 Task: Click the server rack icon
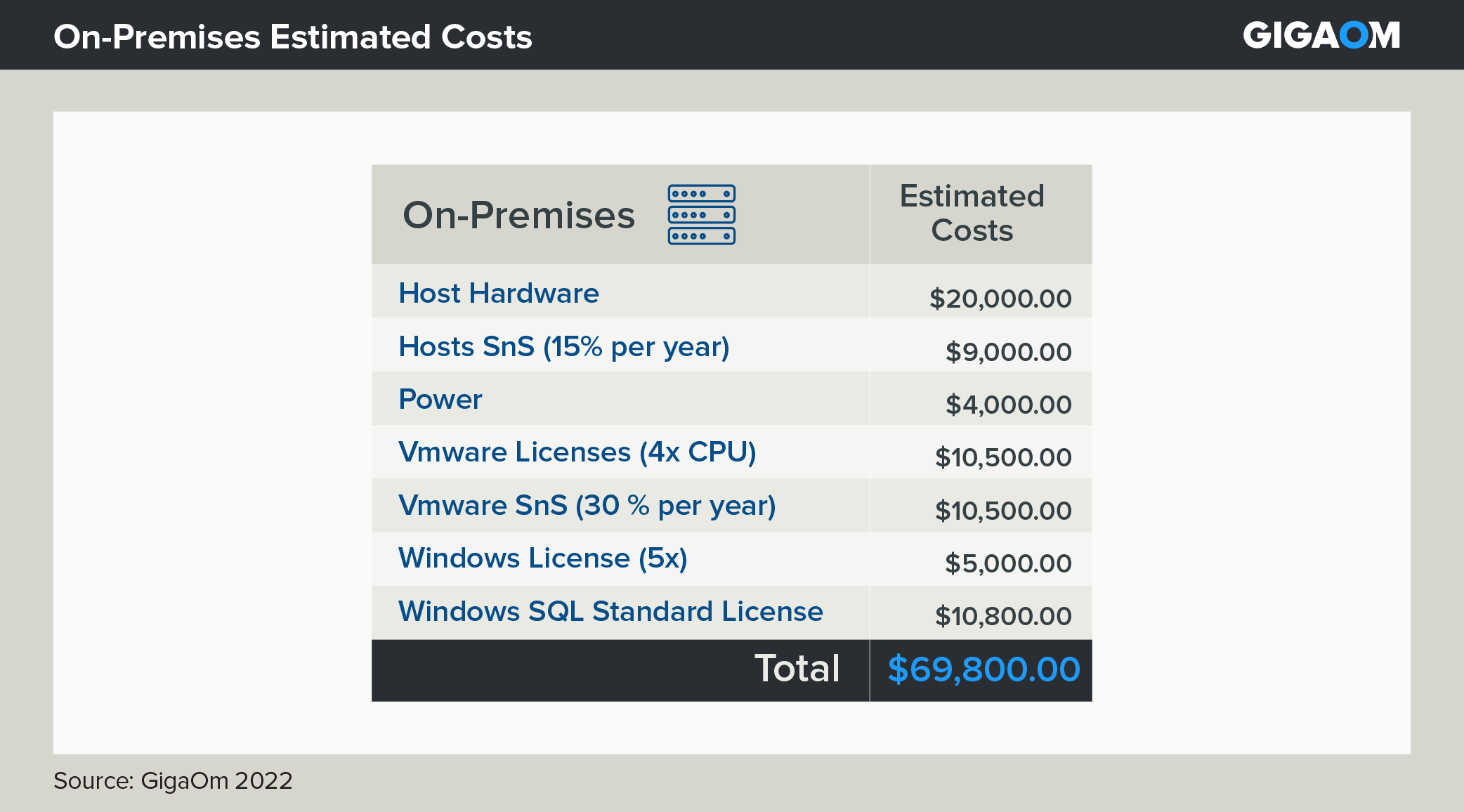701,214
